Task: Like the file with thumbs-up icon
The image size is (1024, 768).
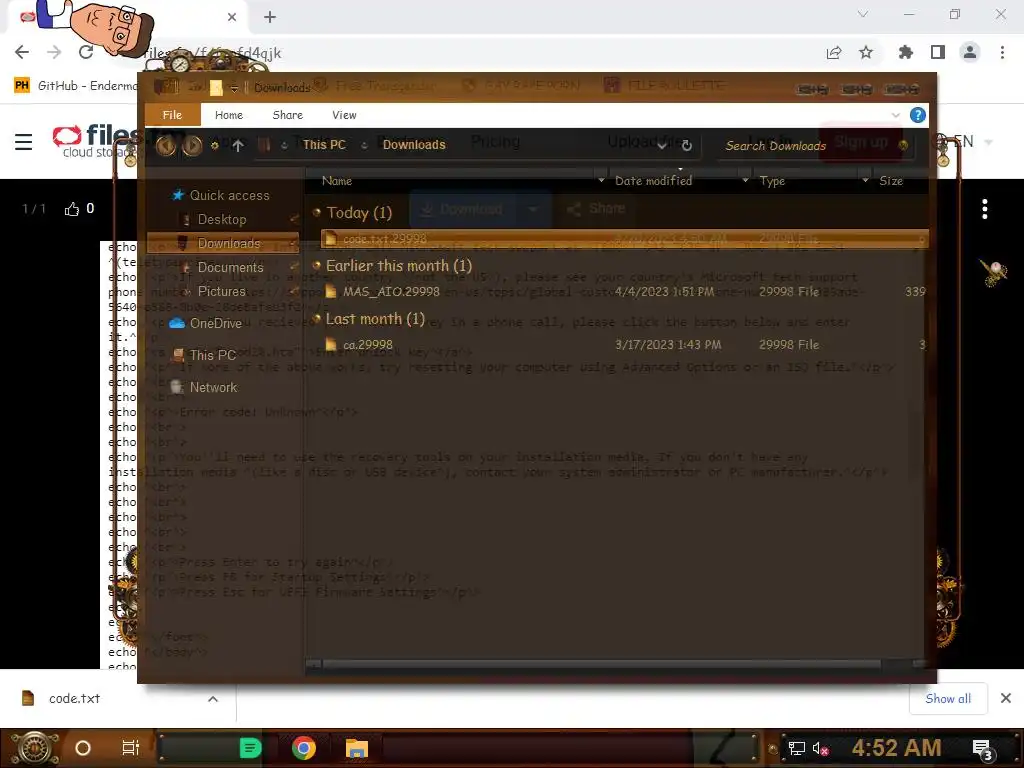Action: tap(72, 209)
